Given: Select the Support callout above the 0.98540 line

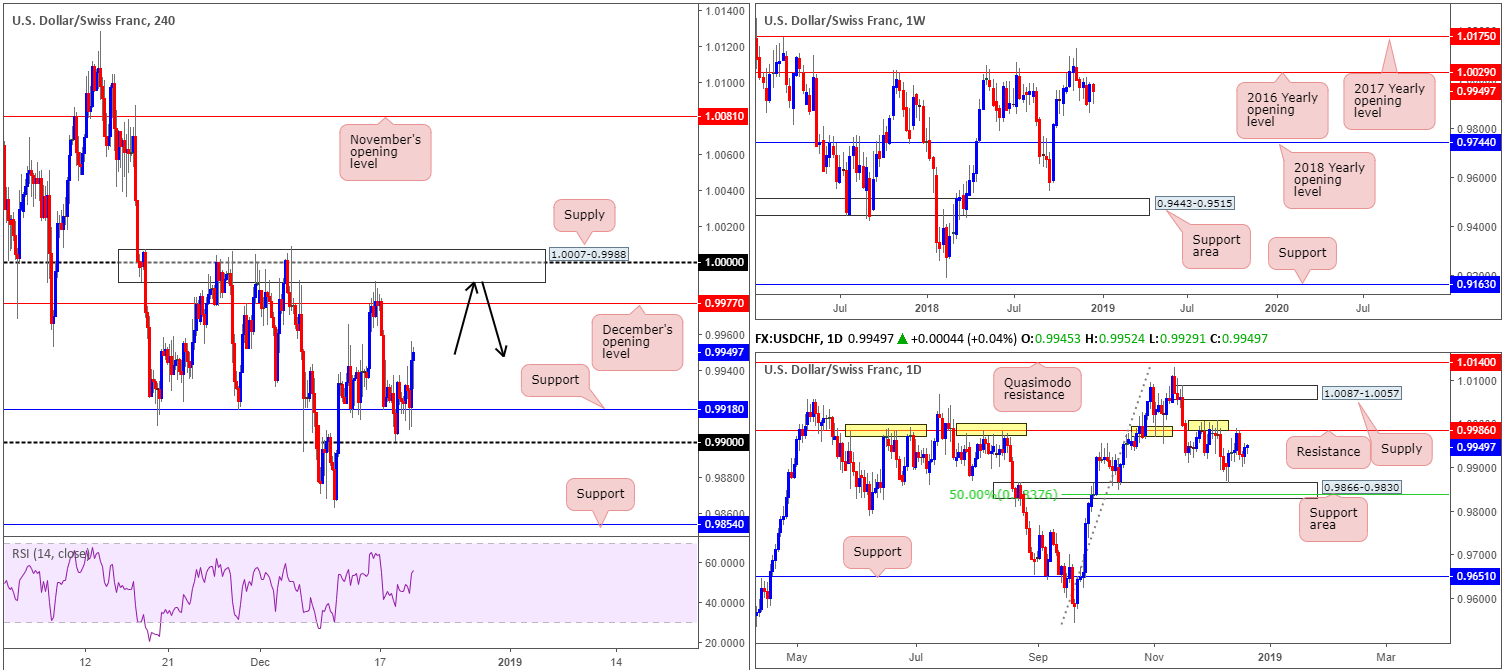Looking at the screenshot, I should [600, 493].
